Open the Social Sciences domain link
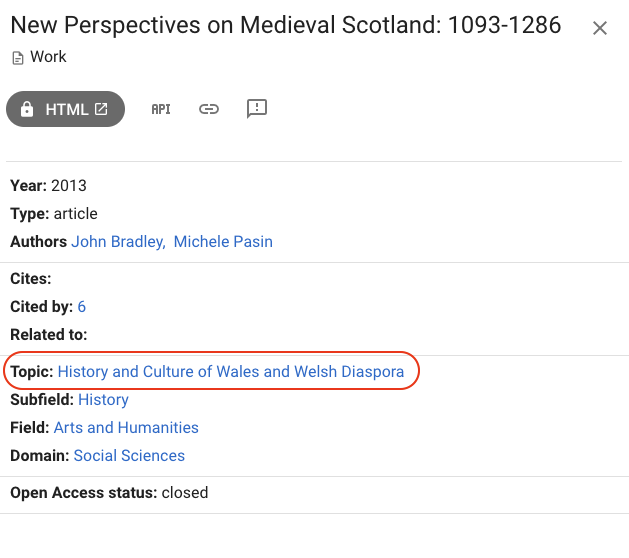 (129, 456)
